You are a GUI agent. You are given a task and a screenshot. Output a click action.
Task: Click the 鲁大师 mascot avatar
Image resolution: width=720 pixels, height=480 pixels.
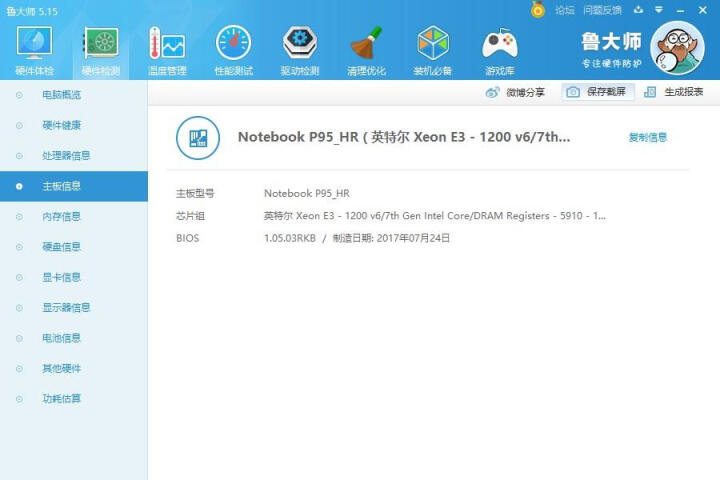tap(677, 48)
